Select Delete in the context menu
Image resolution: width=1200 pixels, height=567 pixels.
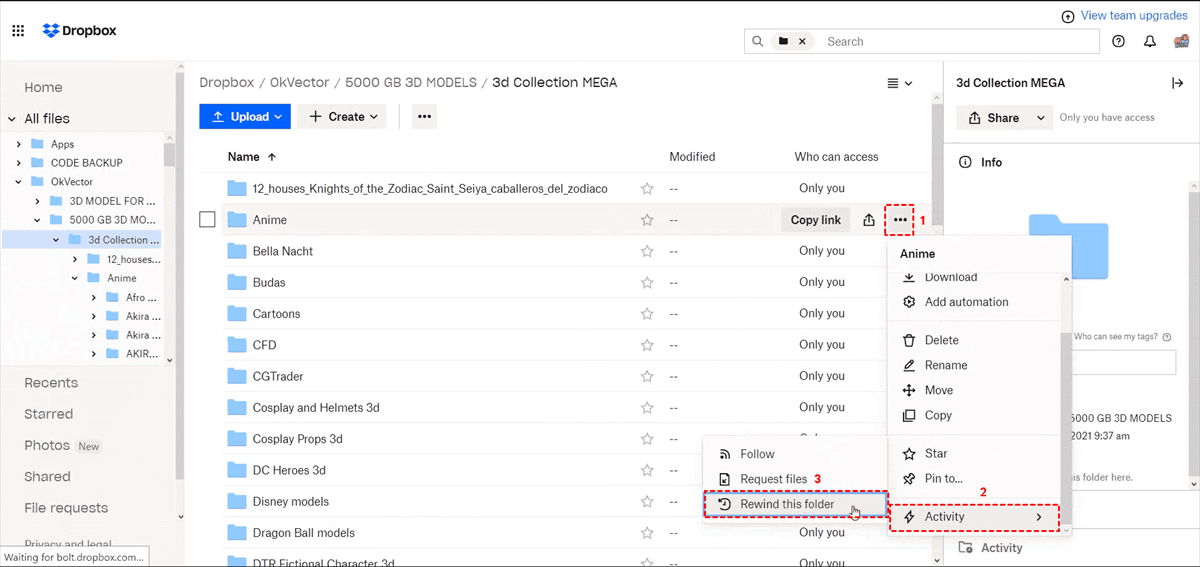click(941, 340)
